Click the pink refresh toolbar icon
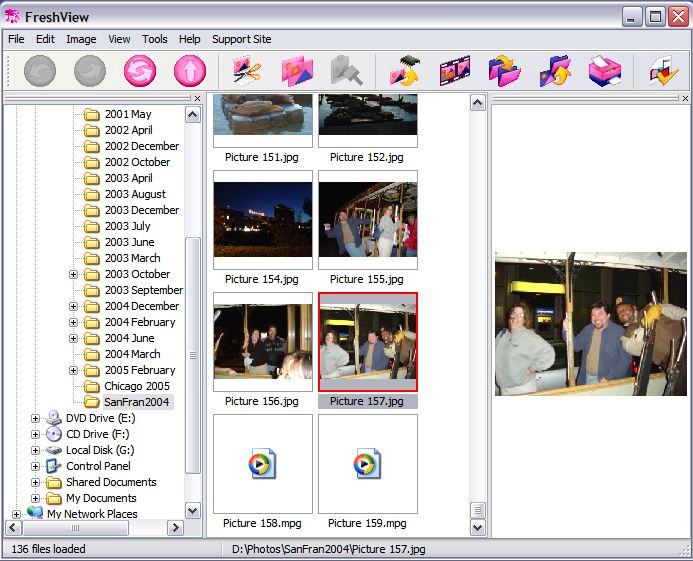Image resolution: width=693 pixels, height=561 pixels. pos(140,71)
